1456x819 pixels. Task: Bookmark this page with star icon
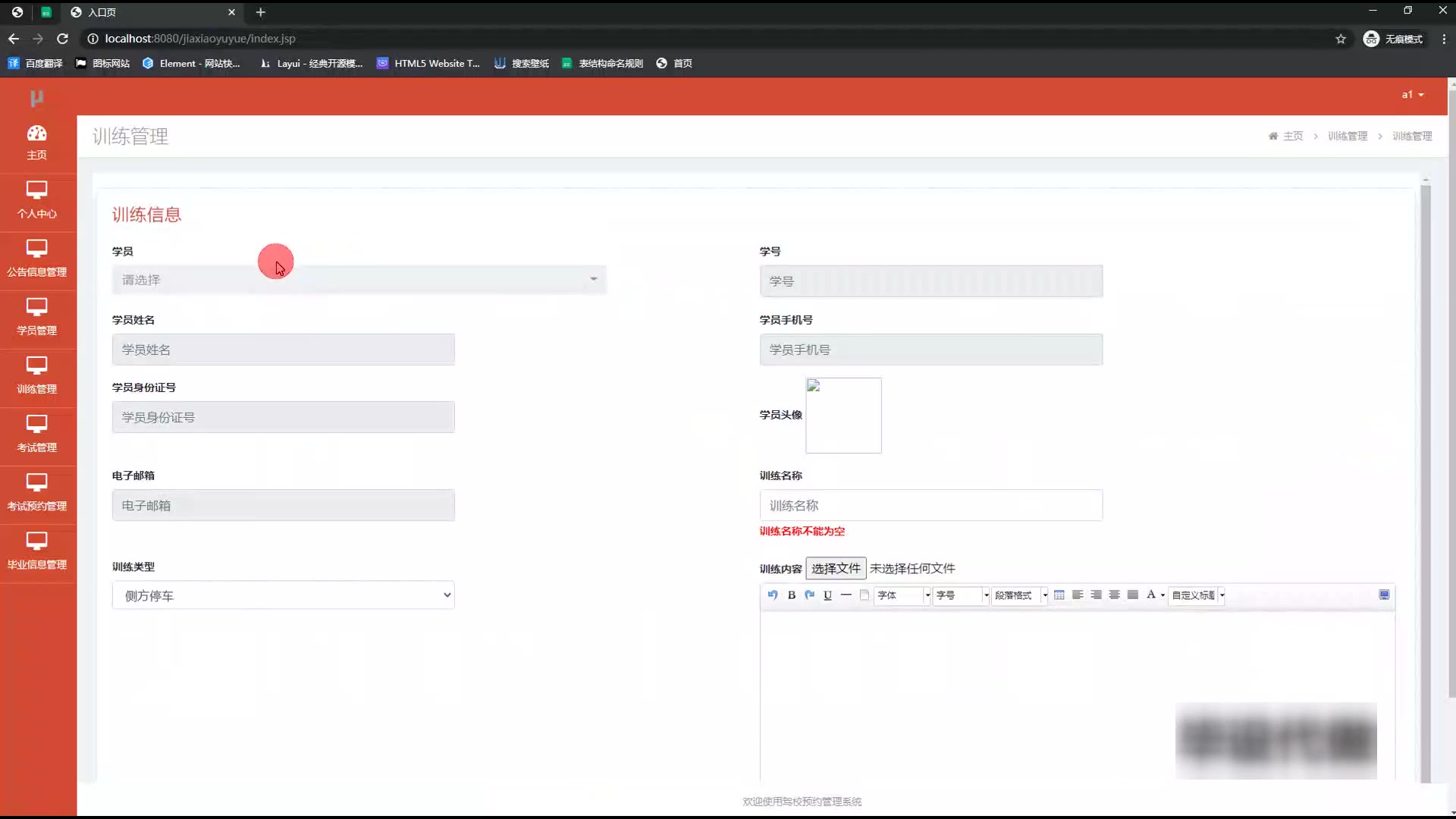coord(1341,39)
